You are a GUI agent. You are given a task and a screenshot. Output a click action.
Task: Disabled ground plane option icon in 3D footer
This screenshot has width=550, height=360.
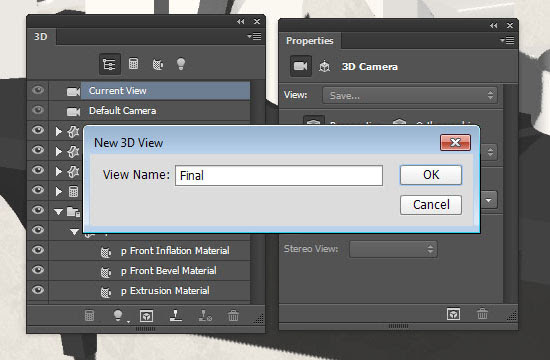[x=205, y=316]
